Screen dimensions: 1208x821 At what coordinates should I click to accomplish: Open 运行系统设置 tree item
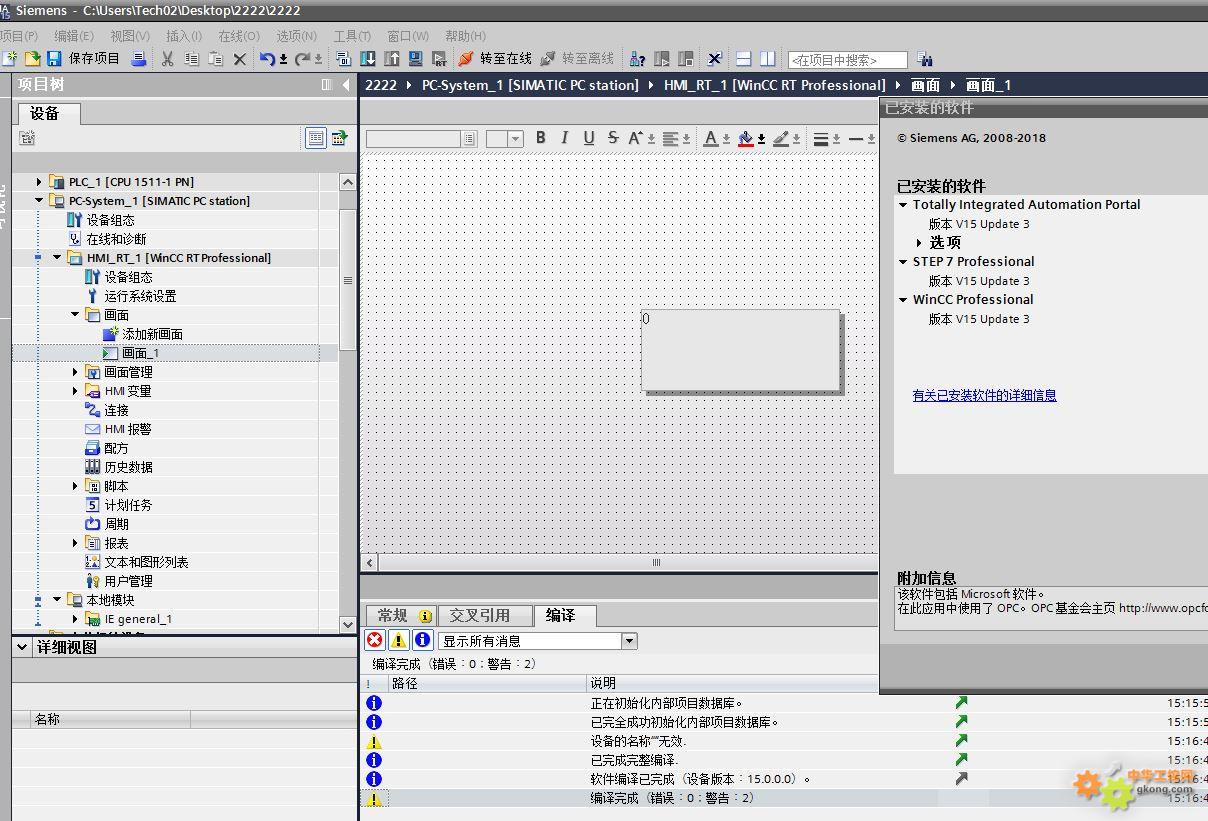(x=140, y=296)
